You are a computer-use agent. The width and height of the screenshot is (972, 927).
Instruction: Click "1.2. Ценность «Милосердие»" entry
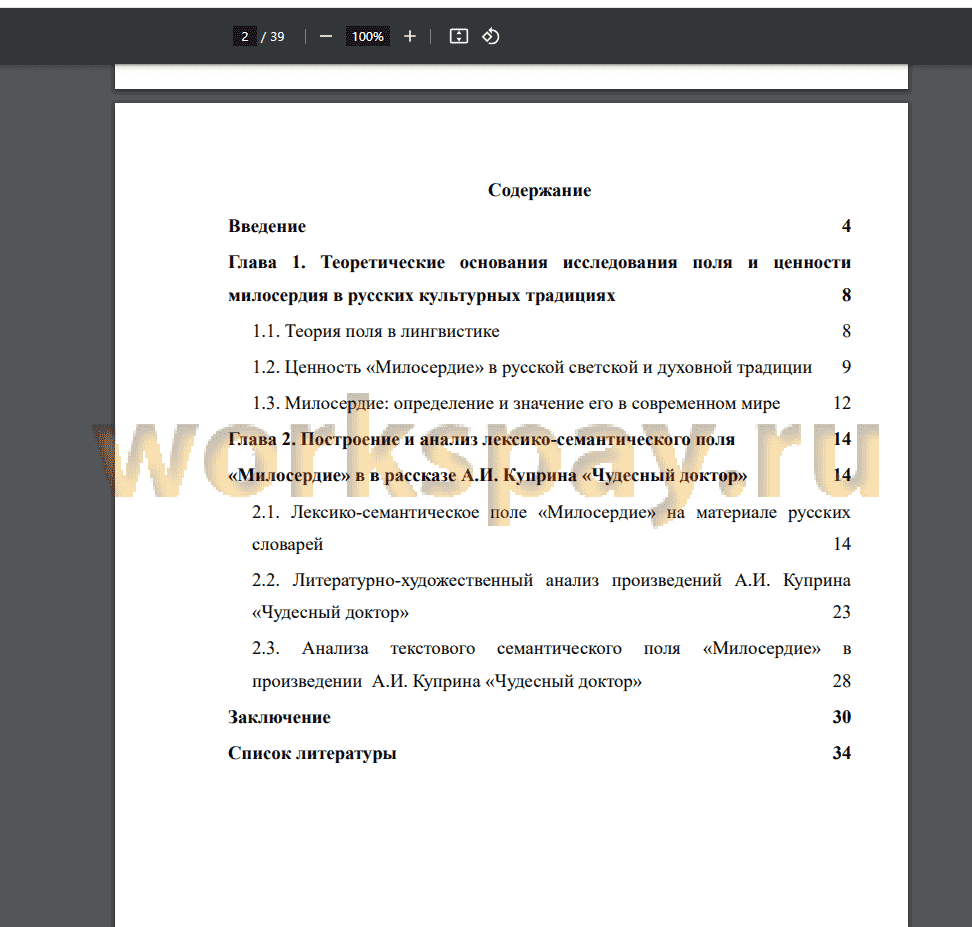click(x=532, y=367)
